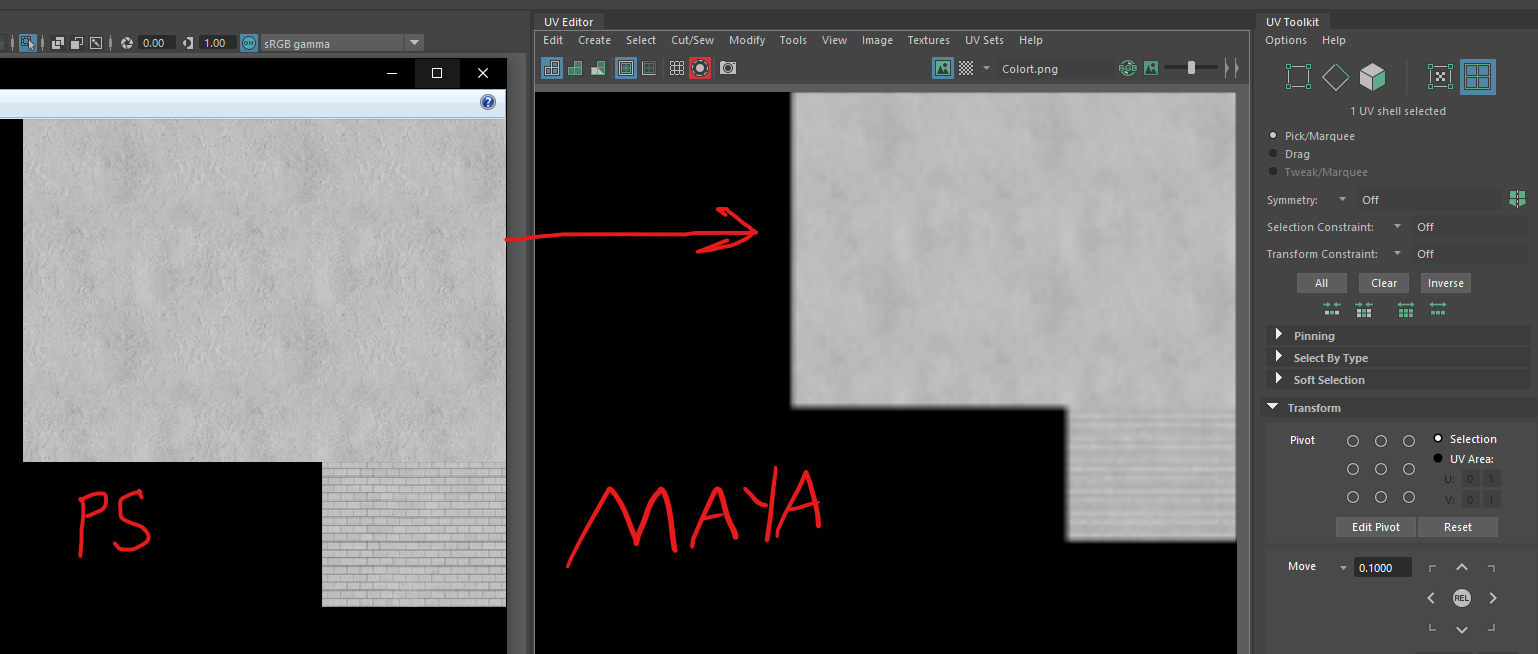The image size is (1538, 654).
Task: Adjust the image dimming slider
Action: 1192,68
